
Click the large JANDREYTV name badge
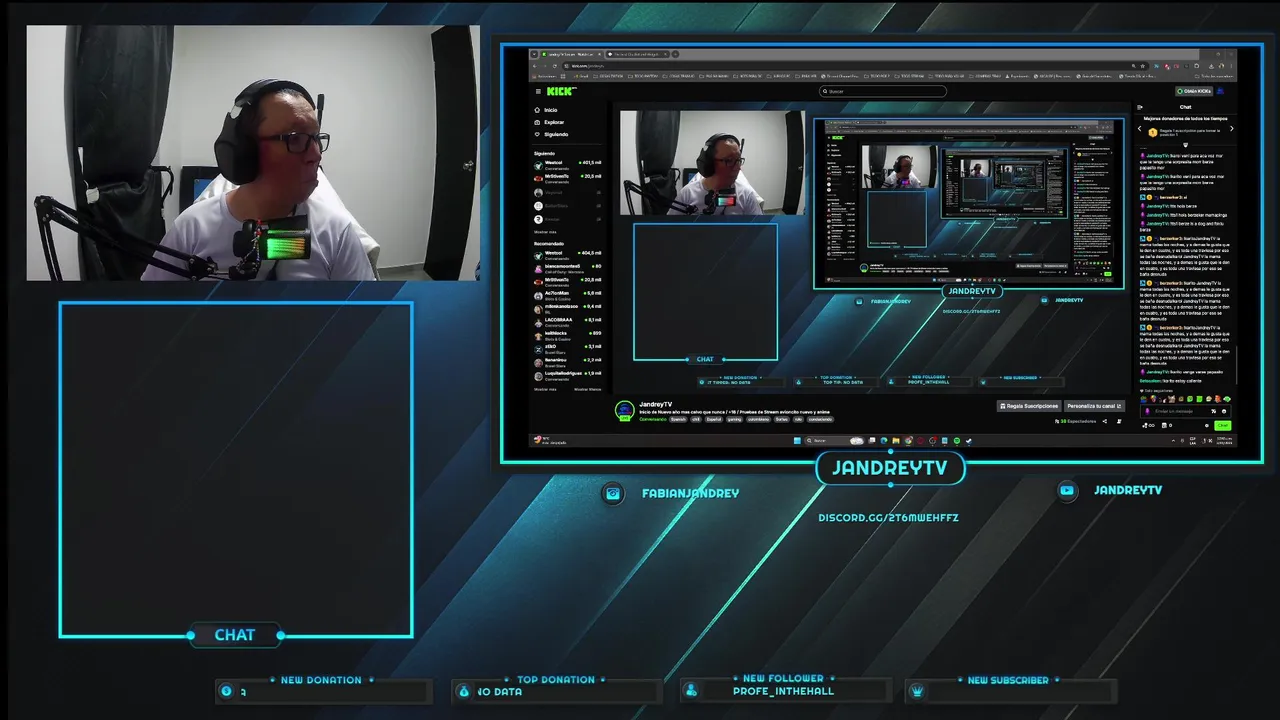click(x=890, y=468)
